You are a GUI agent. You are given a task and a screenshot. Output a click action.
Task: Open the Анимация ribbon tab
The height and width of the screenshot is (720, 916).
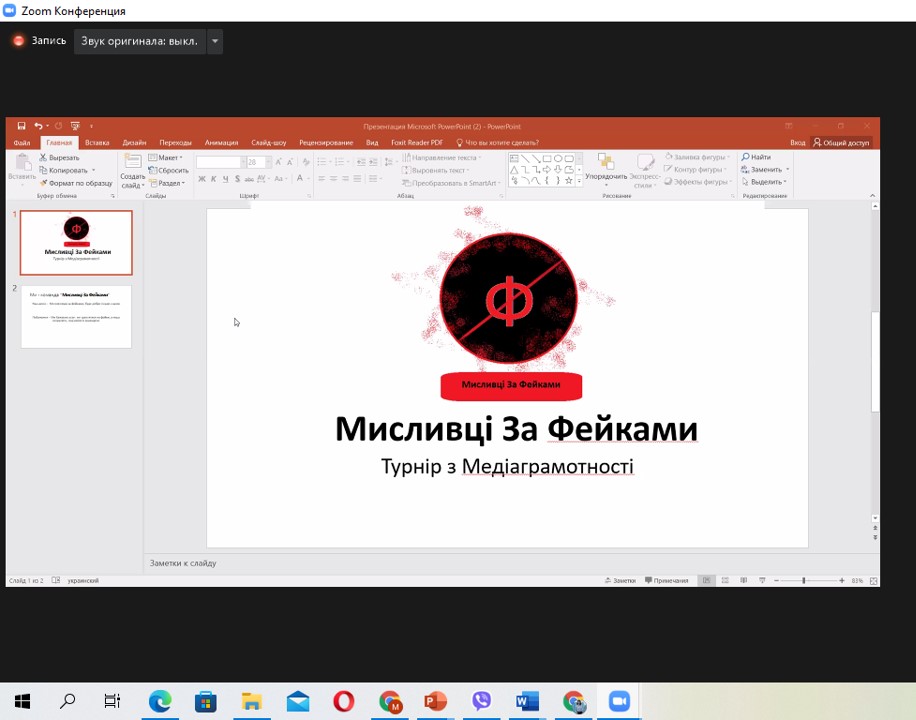(221, 143)
